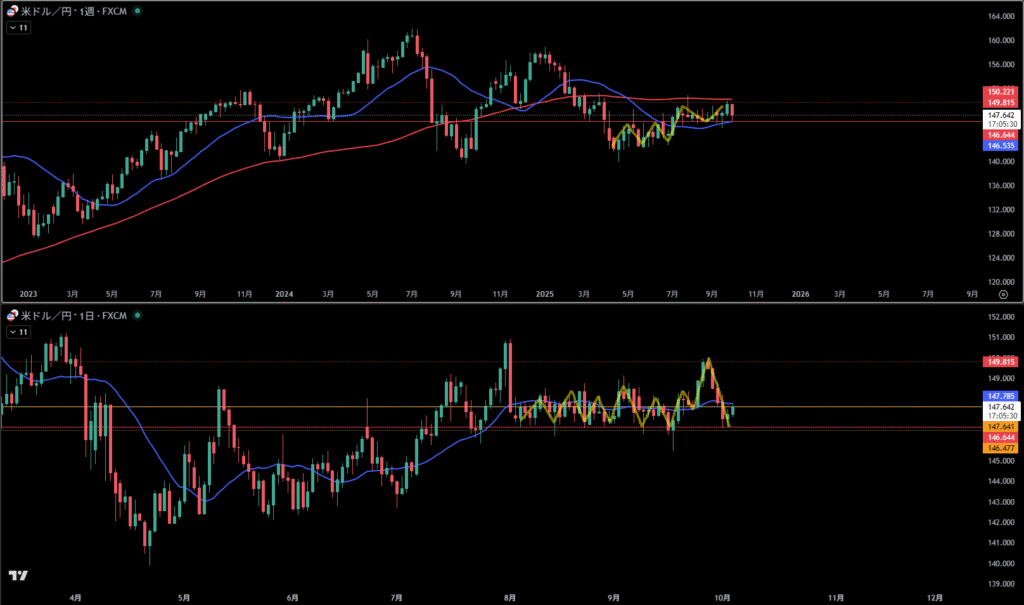1024x605 pixels.
Task: Click the 8月 label on the daily time axis
Action: pyautogui.click(x=510, y=597)
